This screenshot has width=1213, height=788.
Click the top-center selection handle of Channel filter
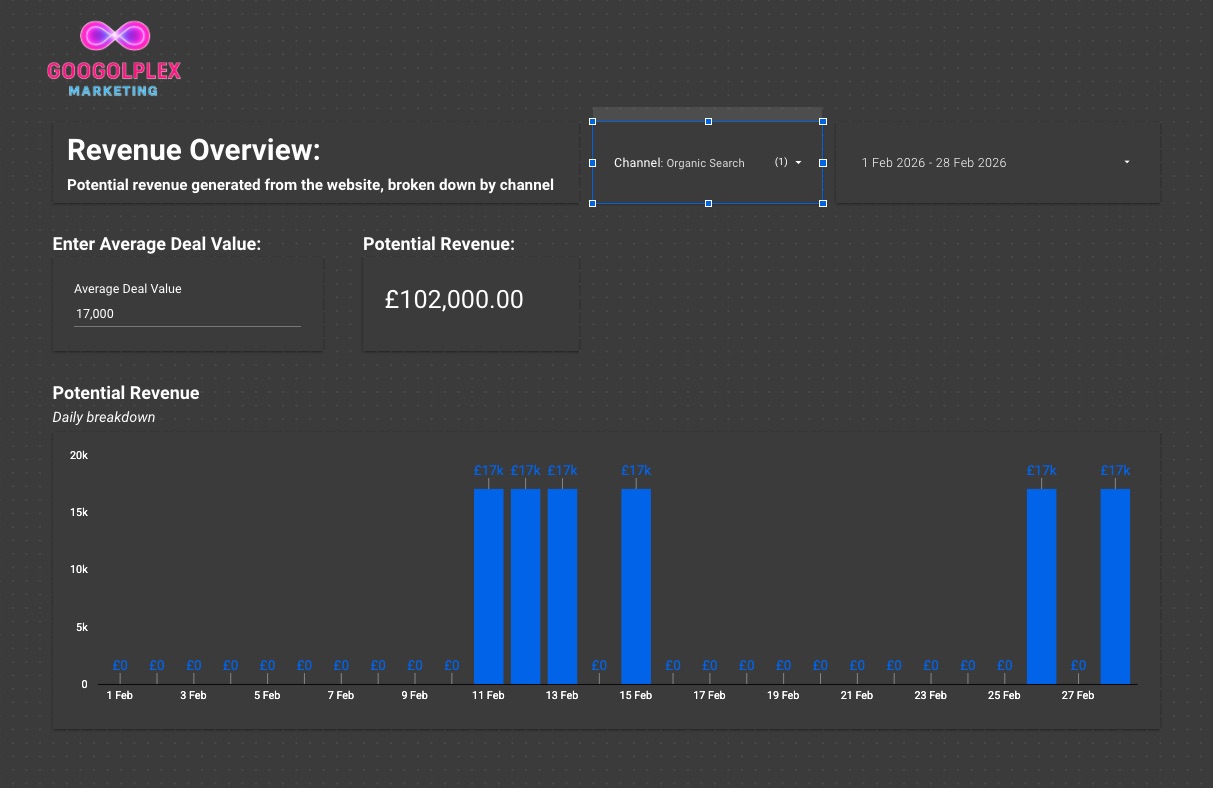[708, 121]
